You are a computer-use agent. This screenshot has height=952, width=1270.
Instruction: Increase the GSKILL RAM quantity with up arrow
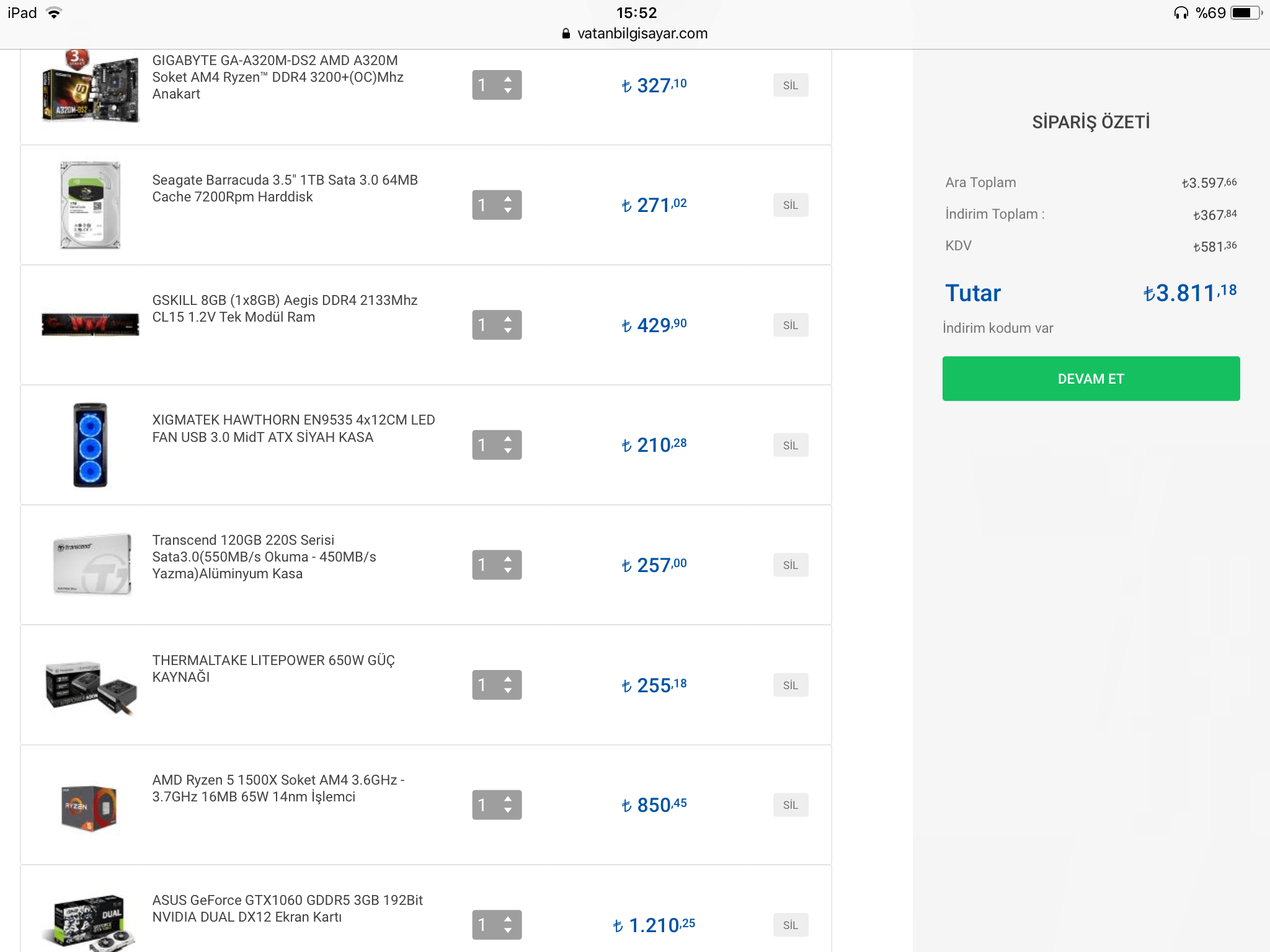click(508, 319)
